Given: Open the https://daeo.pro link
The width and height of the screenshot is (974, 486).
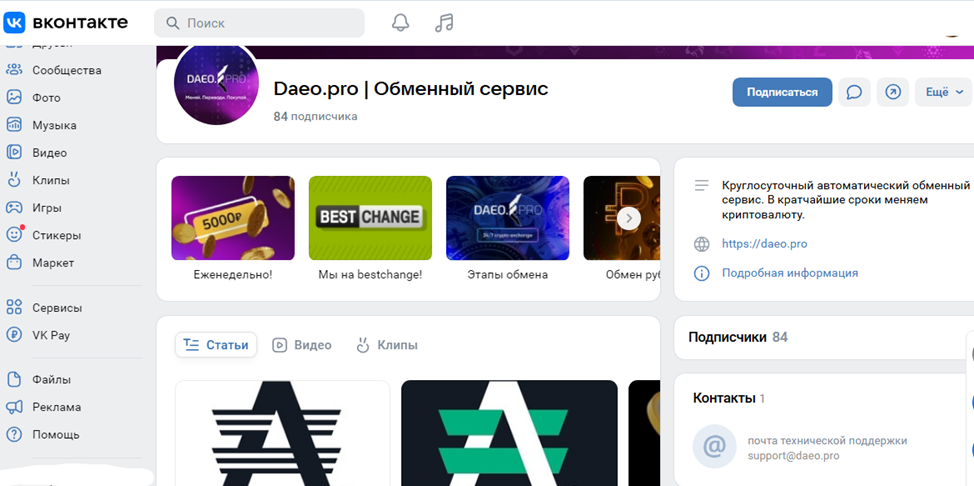Looking at the screenshot, I should click(765, 244).
